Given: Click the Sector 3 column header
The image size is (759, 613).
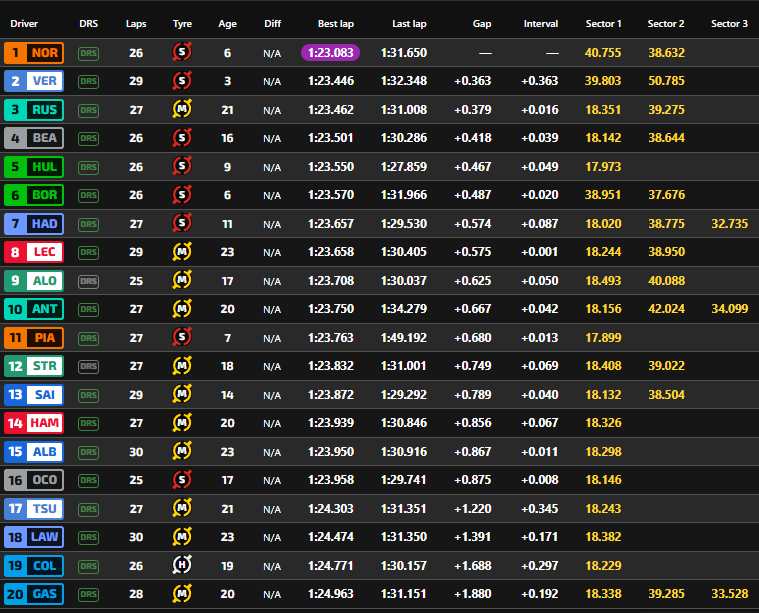Looking at the screenshot, I should click(x=729, y=23).
